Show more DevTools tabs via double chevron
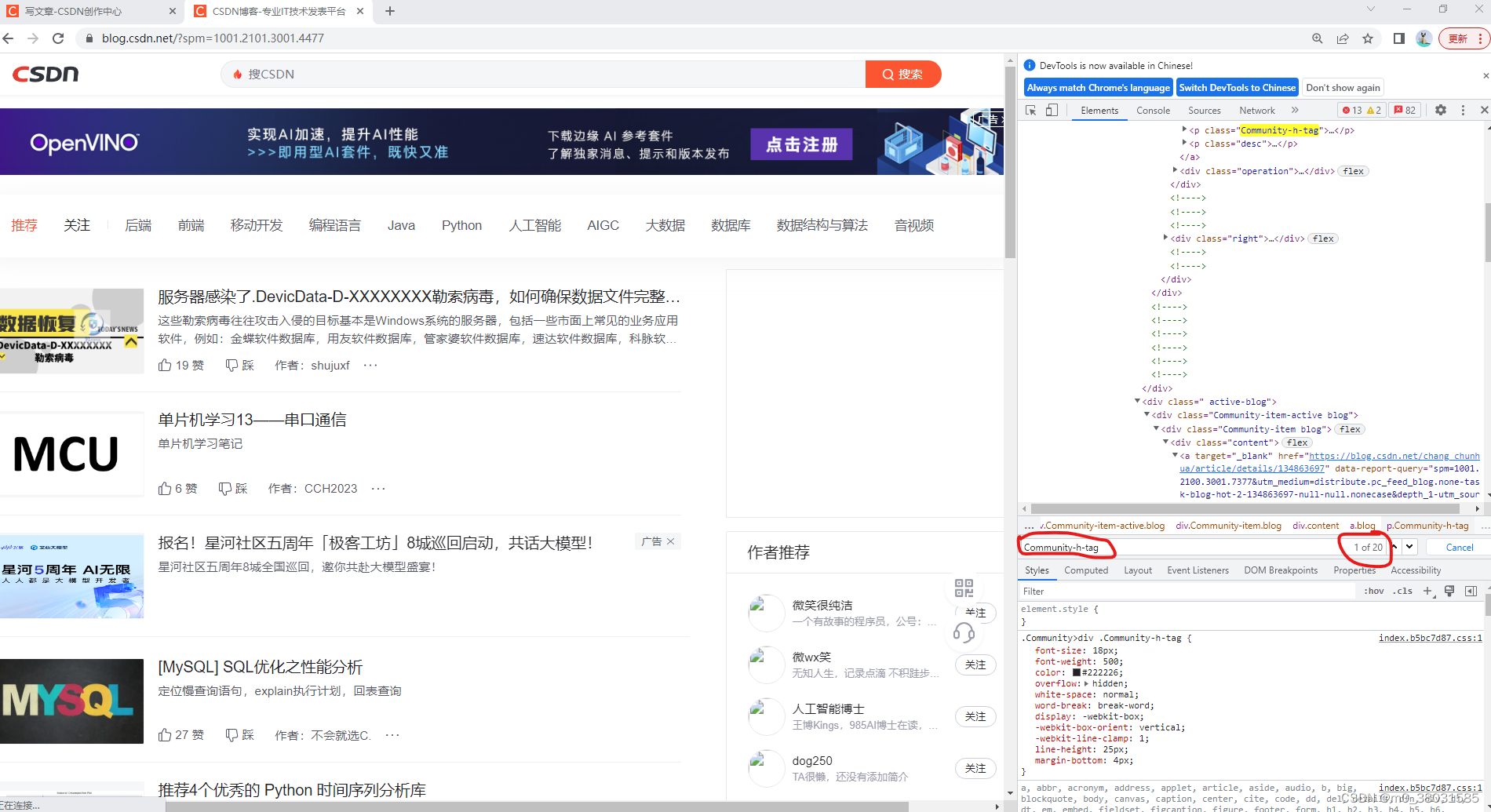The width and height of the screenshot is (1491, 812). [x=1295, y=111]
